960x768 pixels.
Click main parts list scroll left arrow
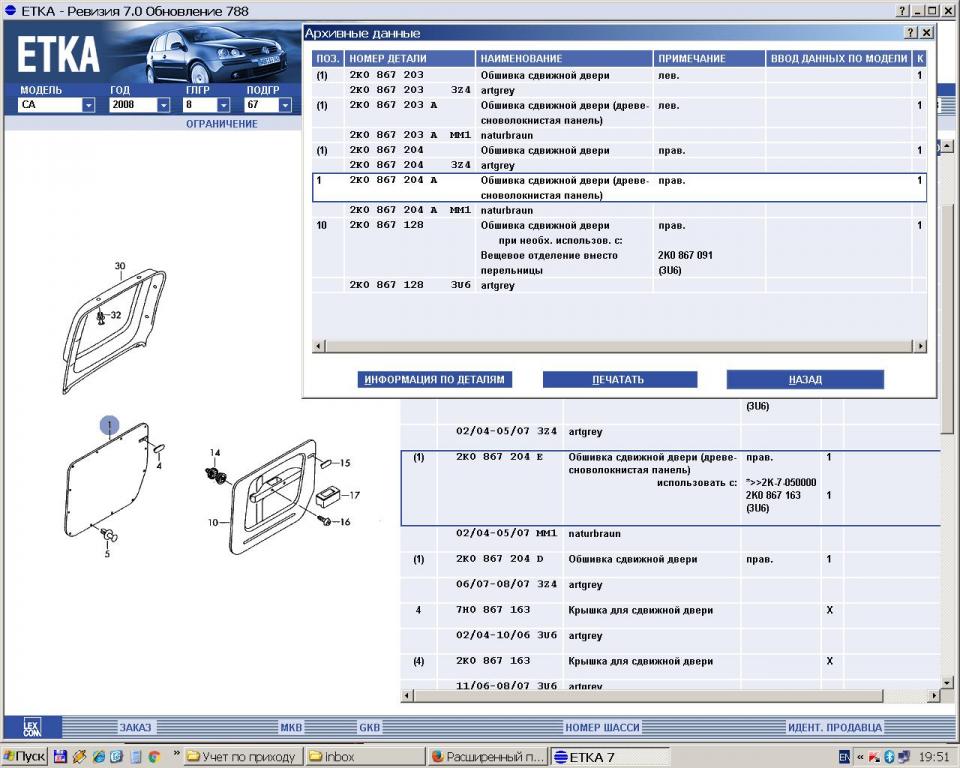pyautogui.click(x=407, y=696)
